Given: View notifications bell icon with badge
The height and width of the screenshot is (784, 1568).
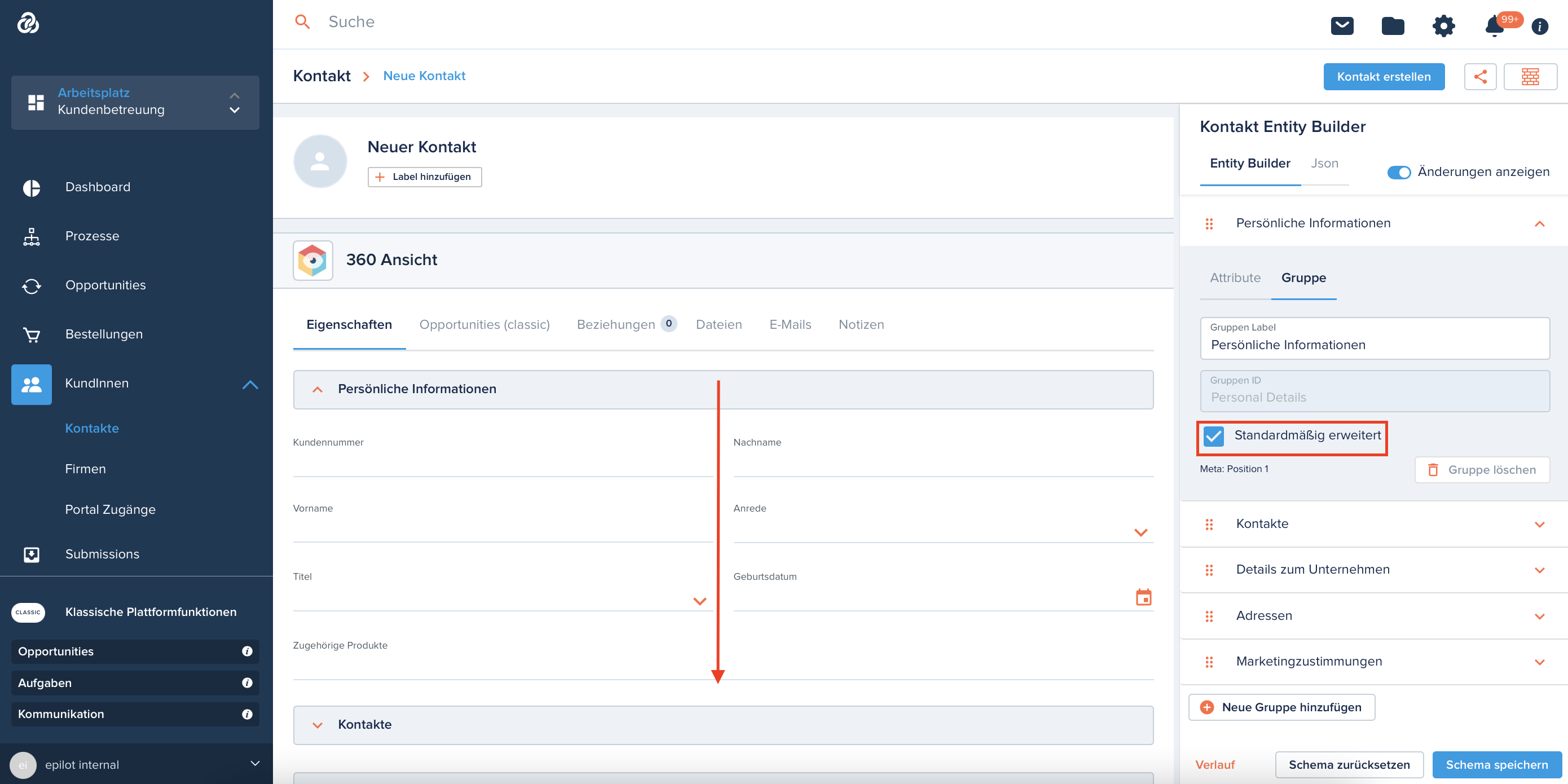Looking at the screenshot, I should tap(1495, 25).
